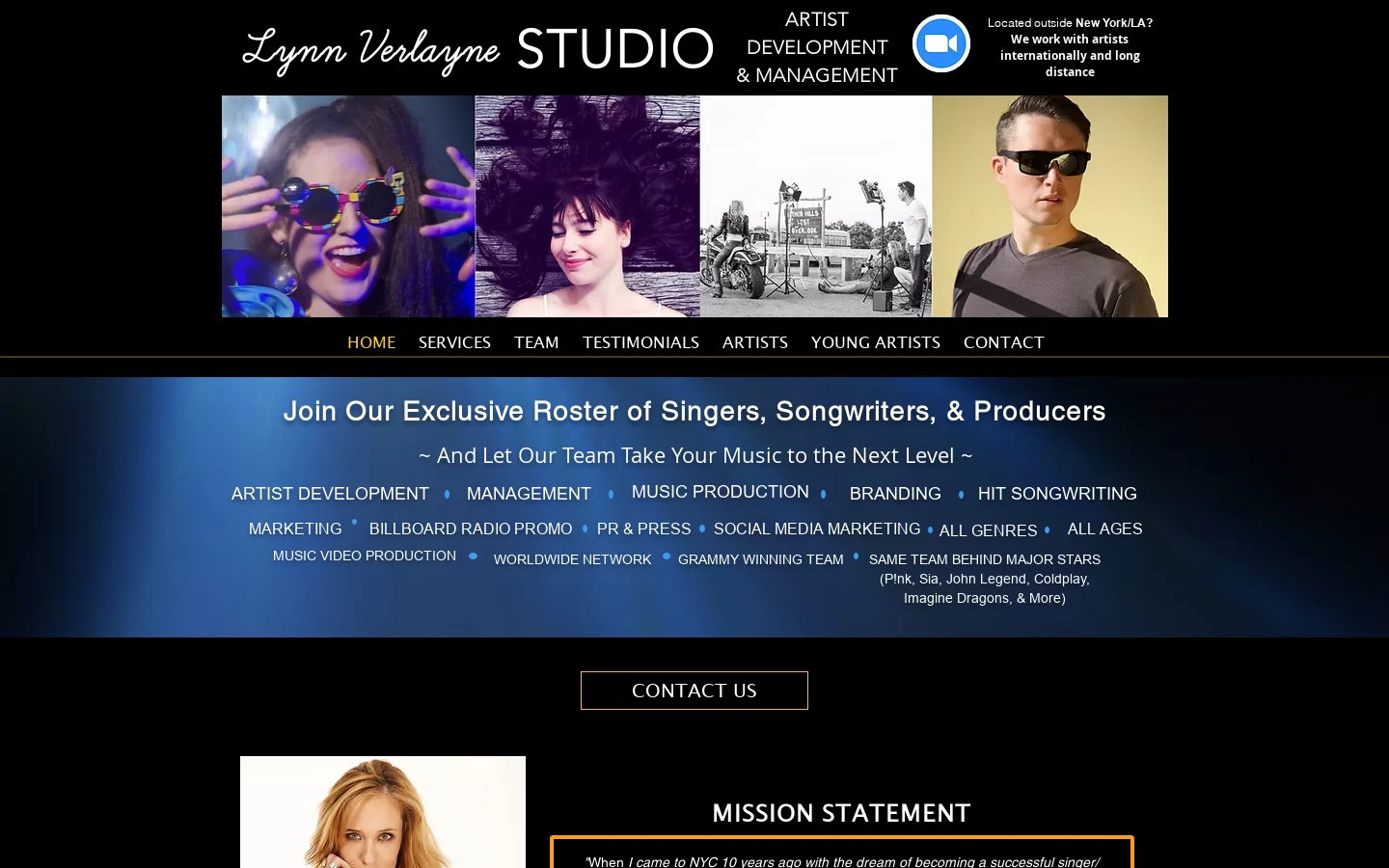Click the PR & PRESS text
The width and height of the screenshot is (1389, 868).
tap(644, 529)
